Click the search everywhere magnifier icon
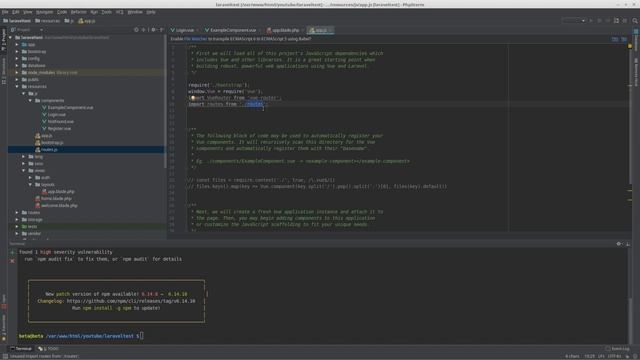Image resolution: width=640 pixels, height=360 pixels. click(635, 21)
